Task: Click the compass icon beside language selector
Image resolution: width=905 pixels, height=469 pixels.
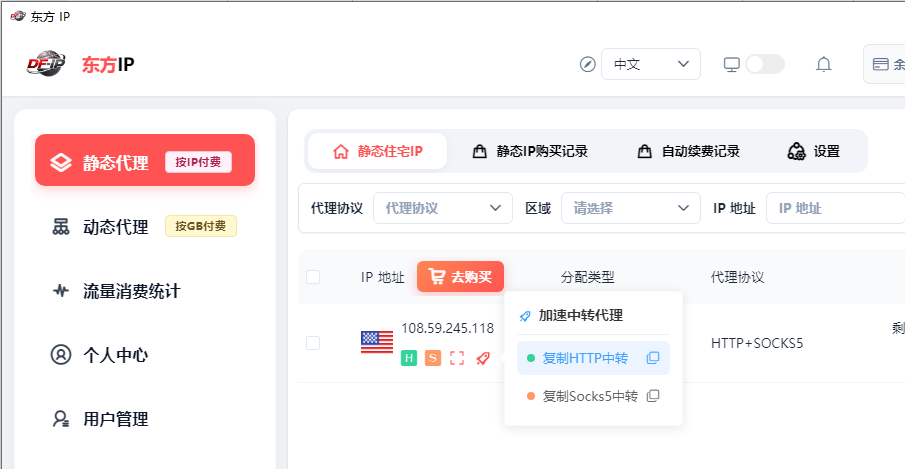Action: pyautogui.click(x=588, y=64)
